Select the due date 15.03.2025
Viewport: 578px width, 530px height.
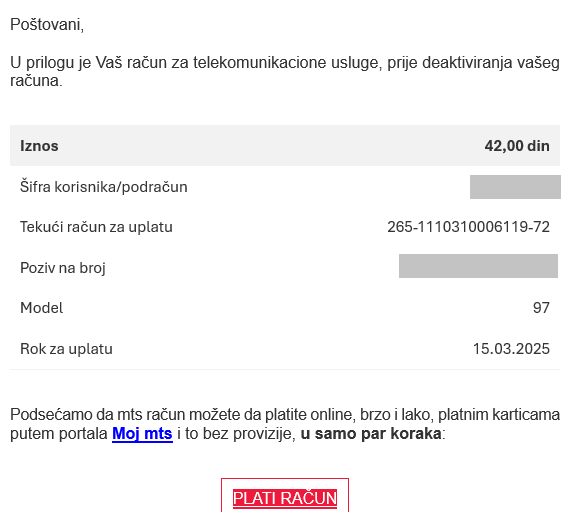coord(511,349)
